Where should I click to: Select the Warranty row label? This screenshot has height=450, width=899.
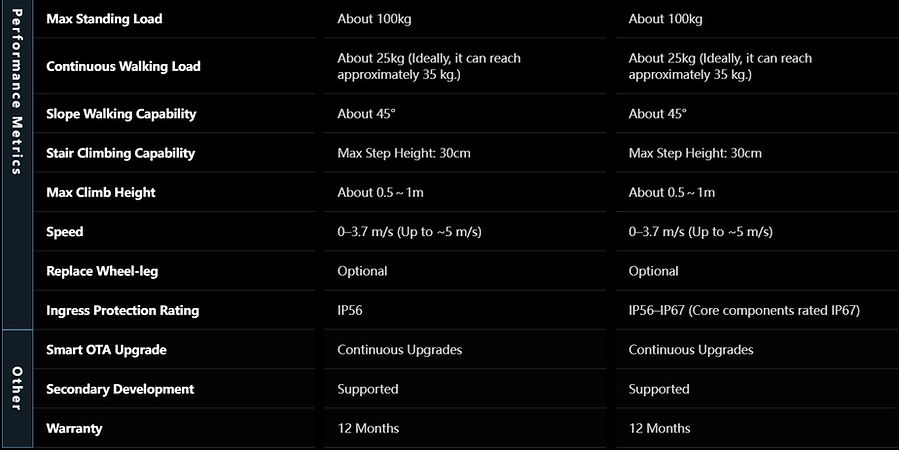(74, 429)
